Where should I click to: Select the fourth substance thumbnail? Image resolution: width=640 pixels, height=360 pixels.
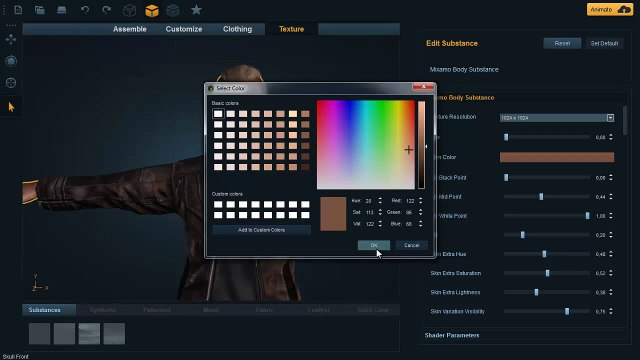114,333
